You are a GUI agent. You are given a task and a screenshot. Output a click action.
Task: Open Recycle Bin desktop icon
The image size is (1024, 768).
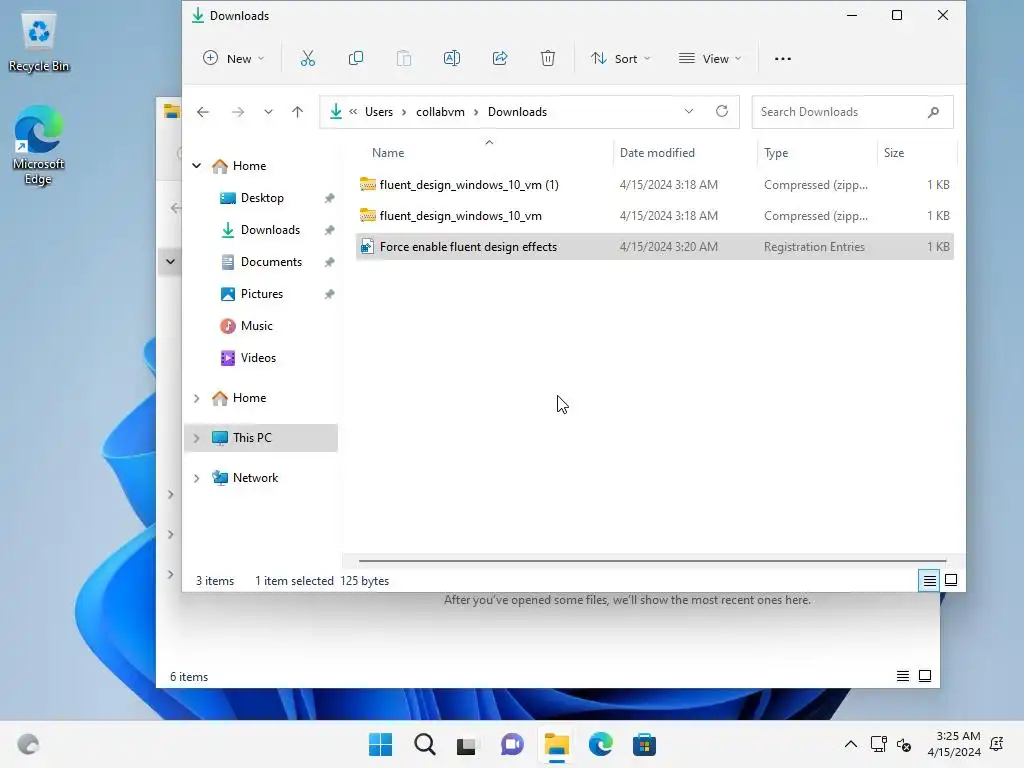tap(39, 42)
